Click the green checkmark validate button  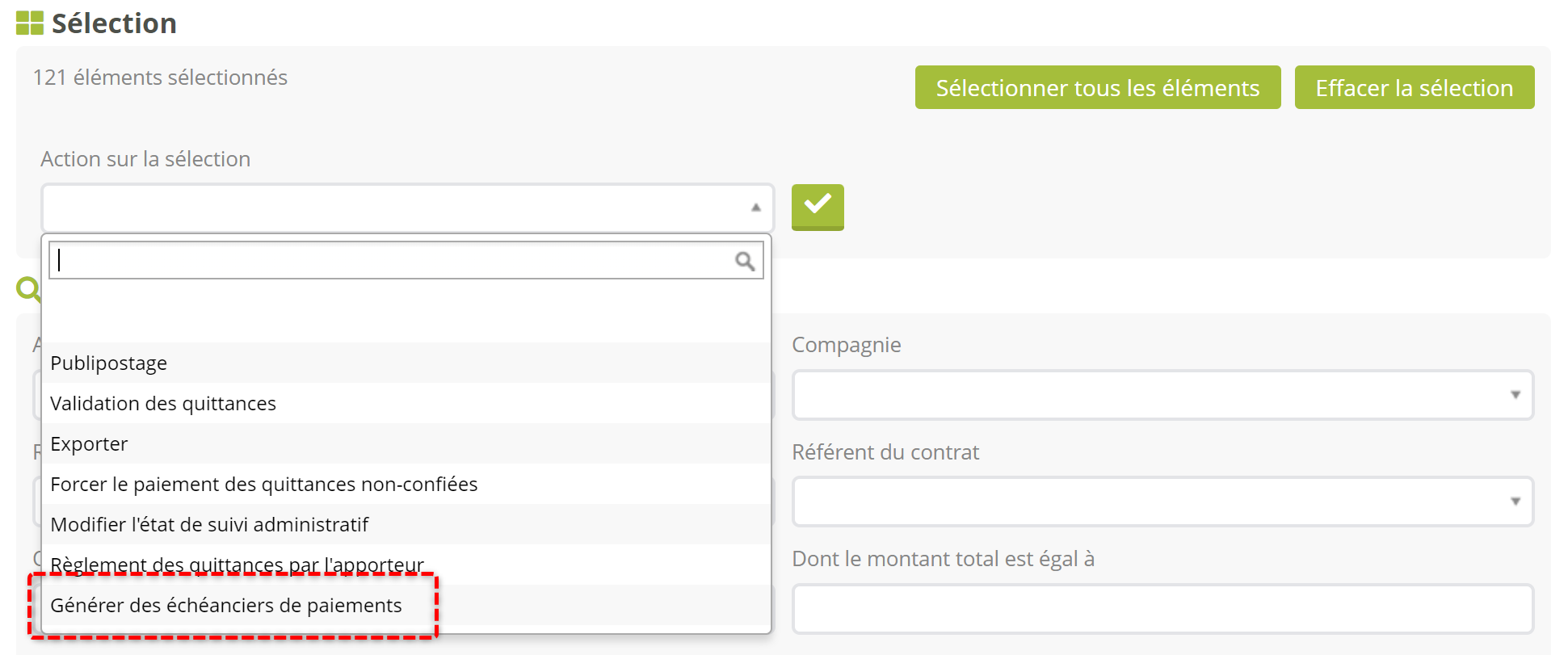click(x=818, y=207)
